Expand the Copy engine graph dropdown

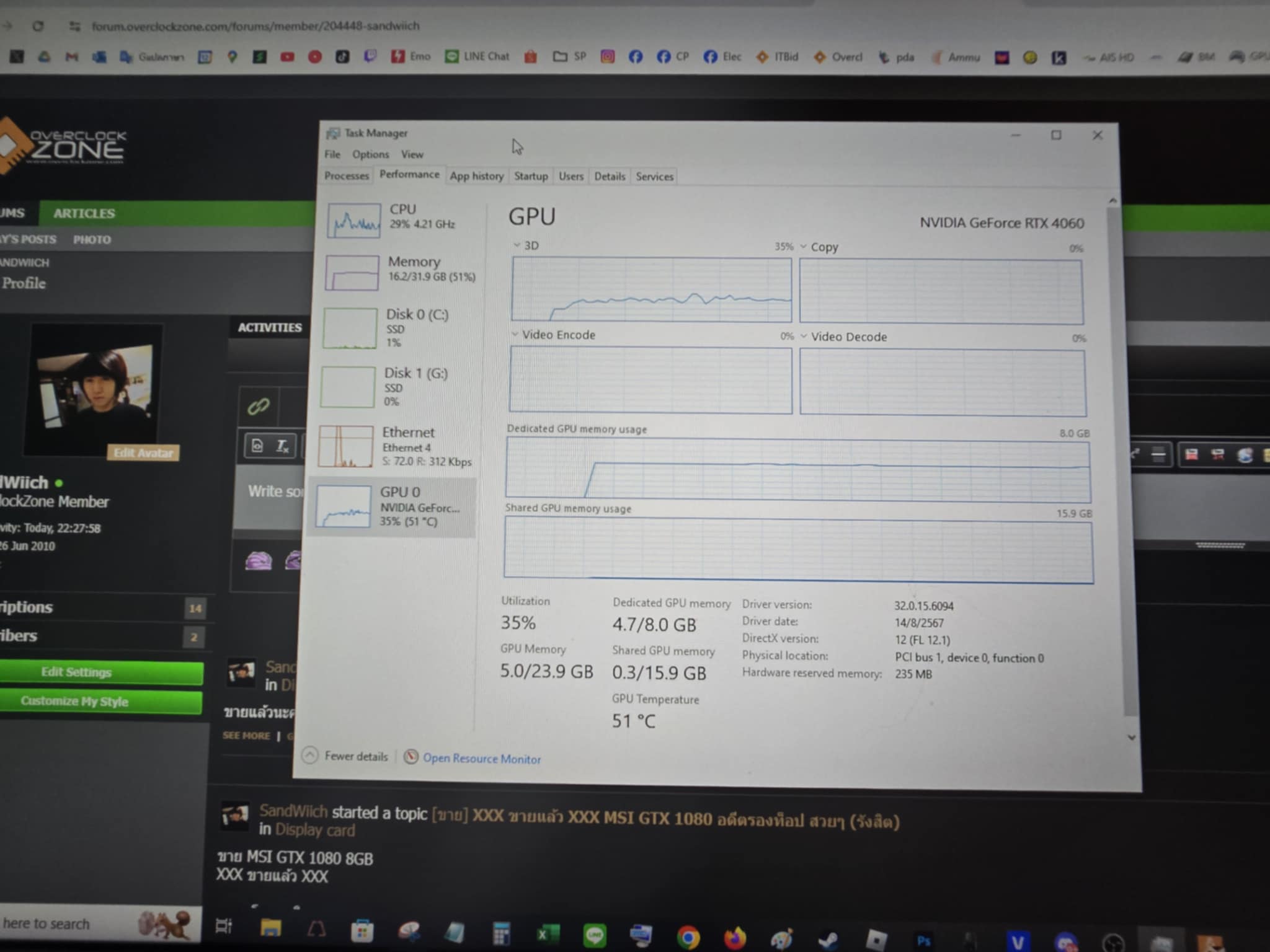point(804,246)
